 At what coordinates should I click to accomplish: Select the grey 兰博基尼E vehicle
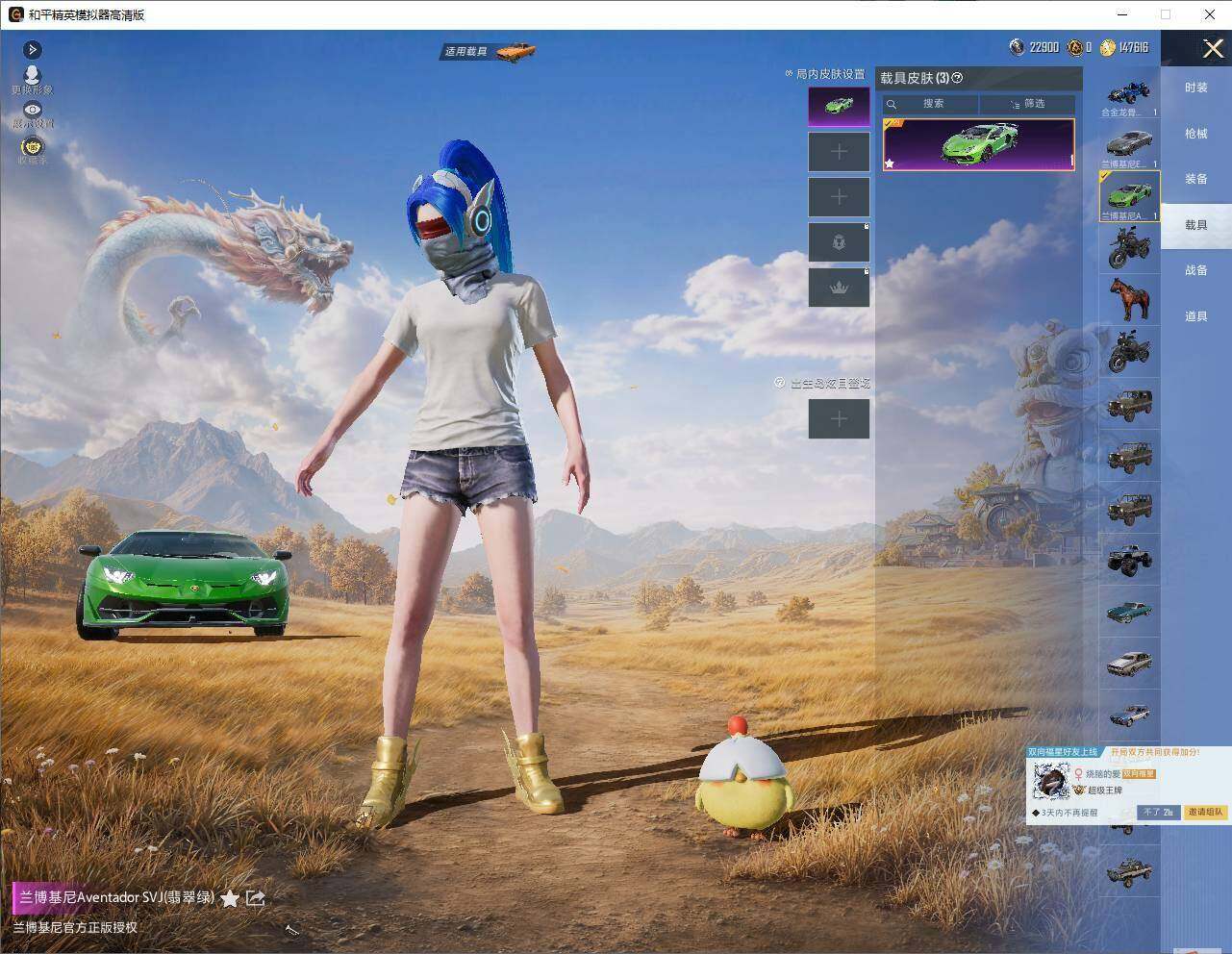[1129, 145]
